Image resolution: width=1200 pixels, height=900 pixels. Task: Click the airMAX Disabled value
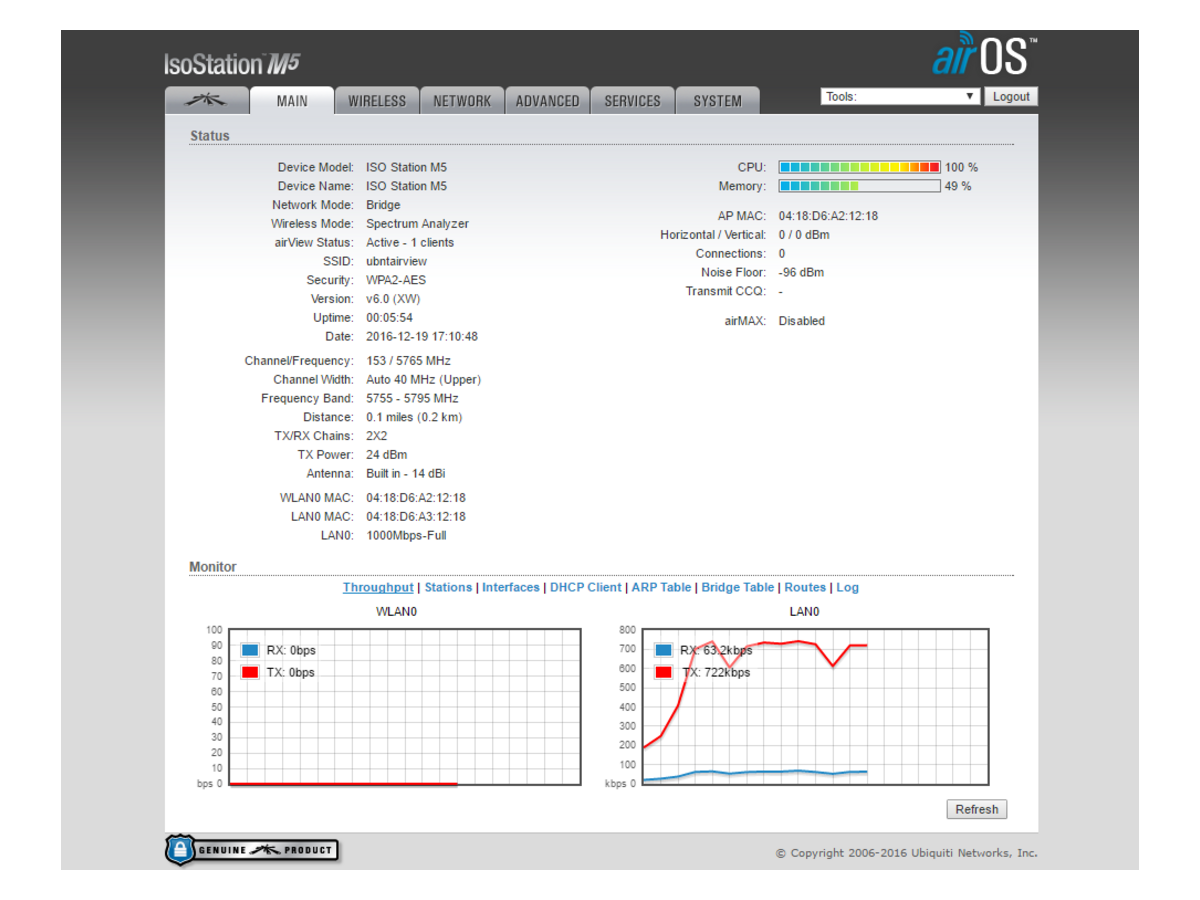(x=802, y=321)
